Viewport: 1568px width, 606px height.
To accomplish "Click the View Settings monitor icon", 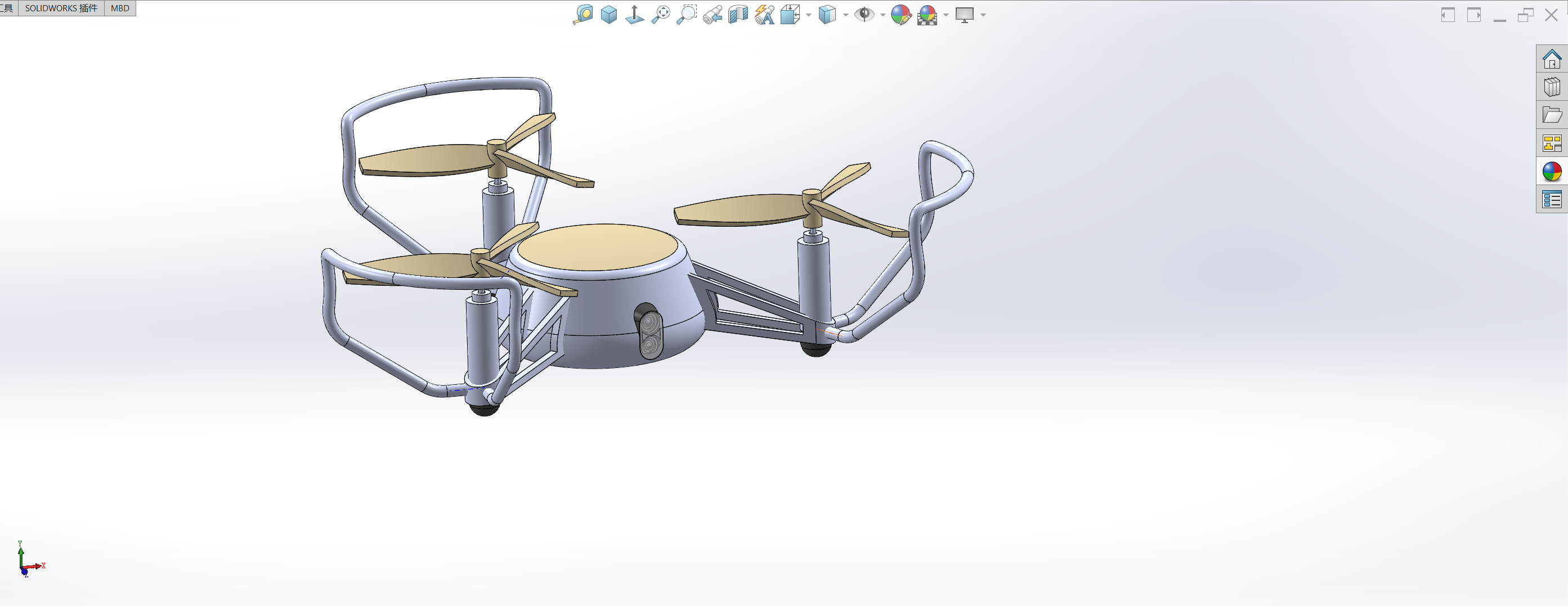I will 965,15.
